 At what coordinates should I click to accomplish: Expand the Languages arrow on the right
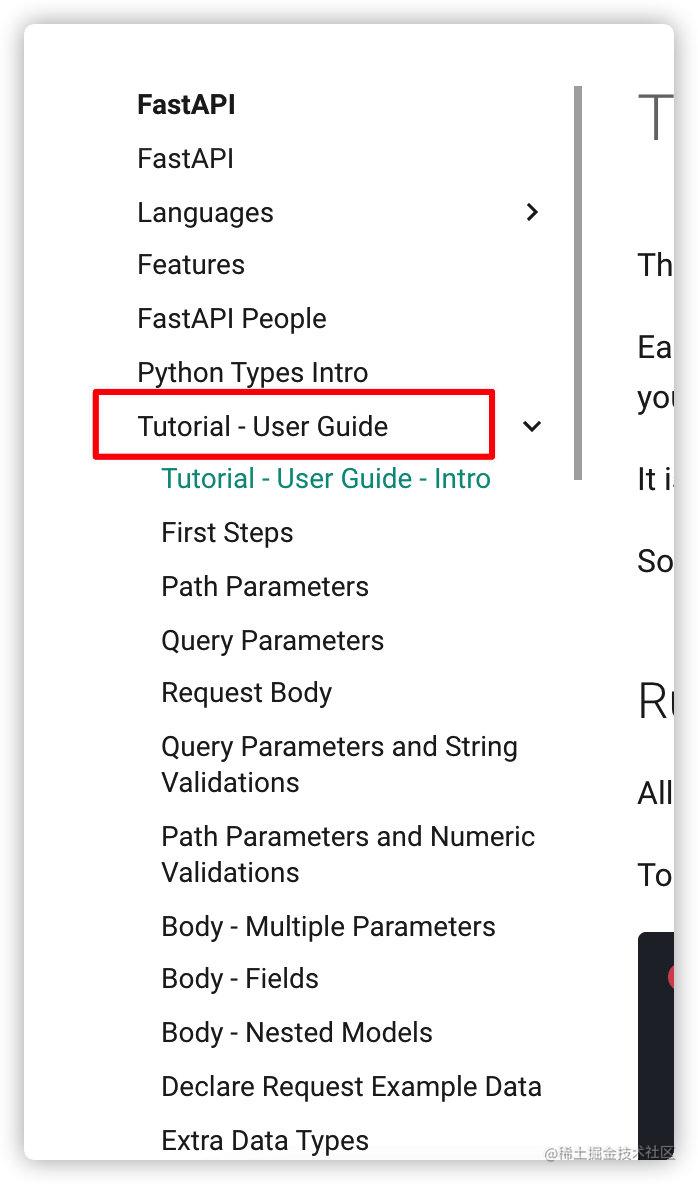(532, 212)
